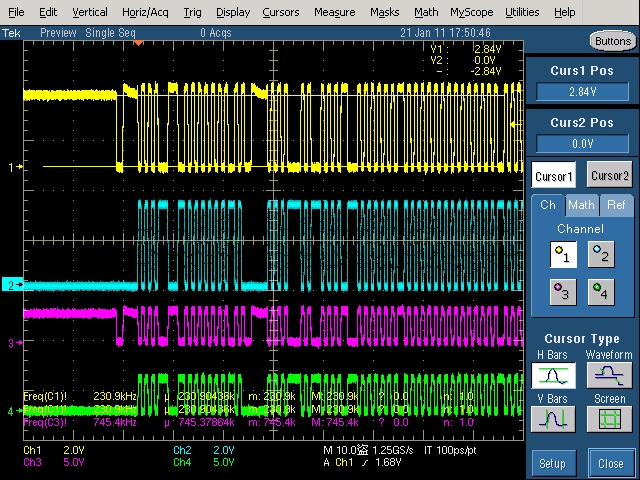Click the Preview status text

tap(58, 33)
